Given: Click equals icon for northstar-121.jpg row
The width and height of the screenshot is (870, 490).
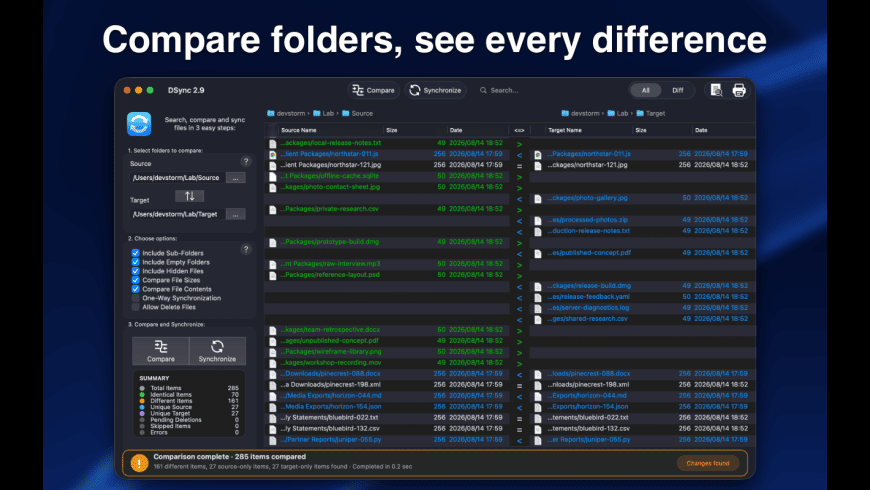Looking at the screenshot, I should 519,166.
